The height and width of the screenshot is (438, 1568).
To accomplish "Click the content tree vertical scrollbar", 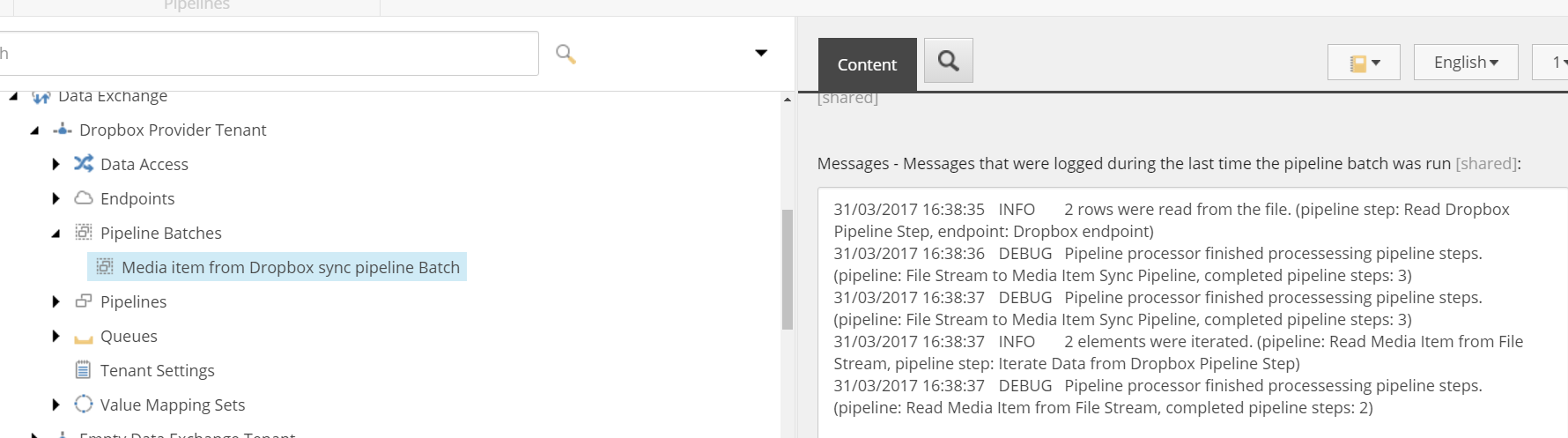I will 788,269.
